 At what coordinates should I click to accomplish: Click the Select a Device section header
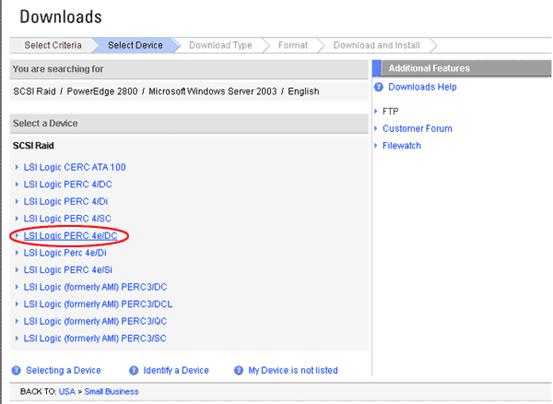pos(189,123)
